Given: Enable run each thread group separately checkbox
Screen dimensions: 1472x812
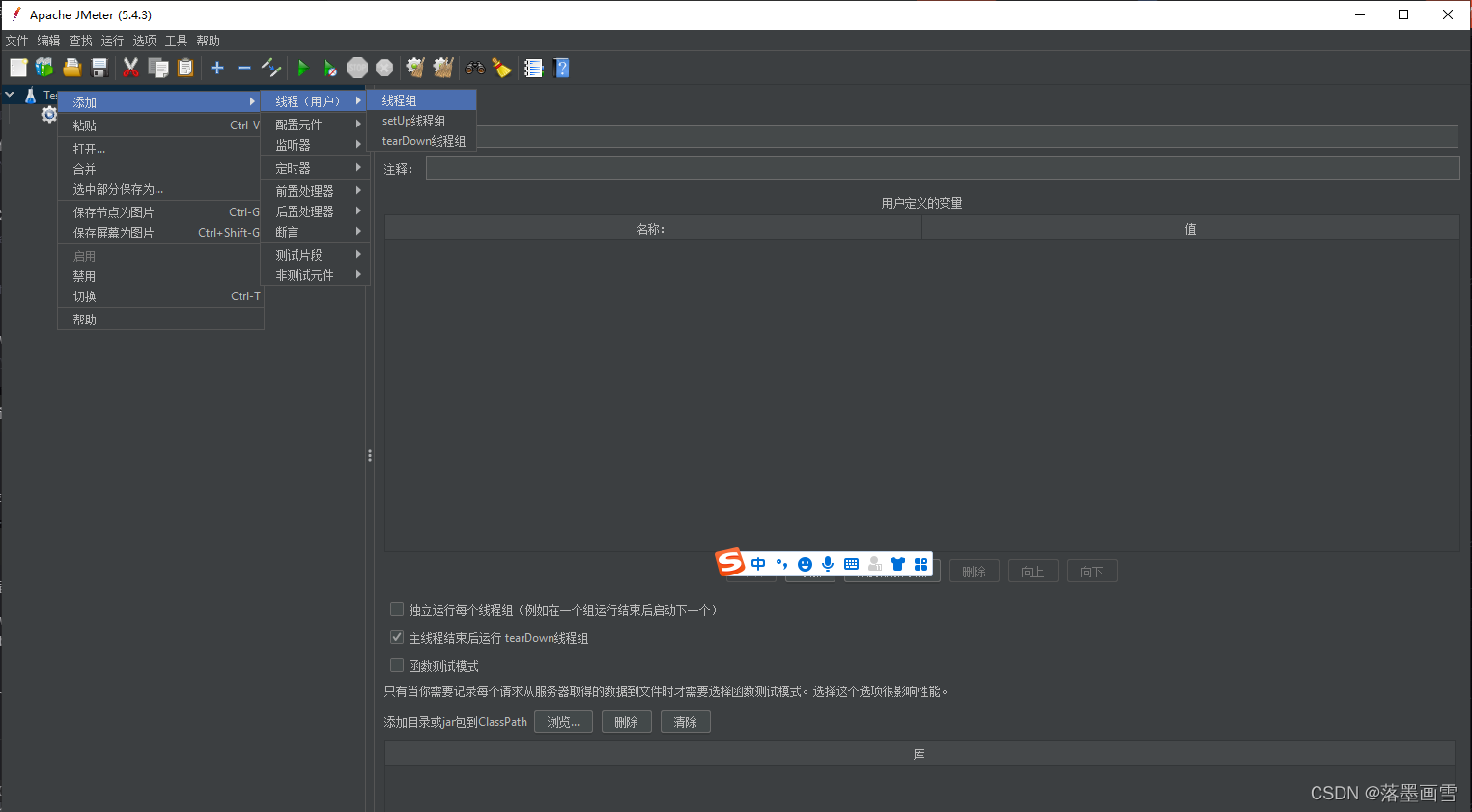Looking at the screenshot, I should point(396,609).
